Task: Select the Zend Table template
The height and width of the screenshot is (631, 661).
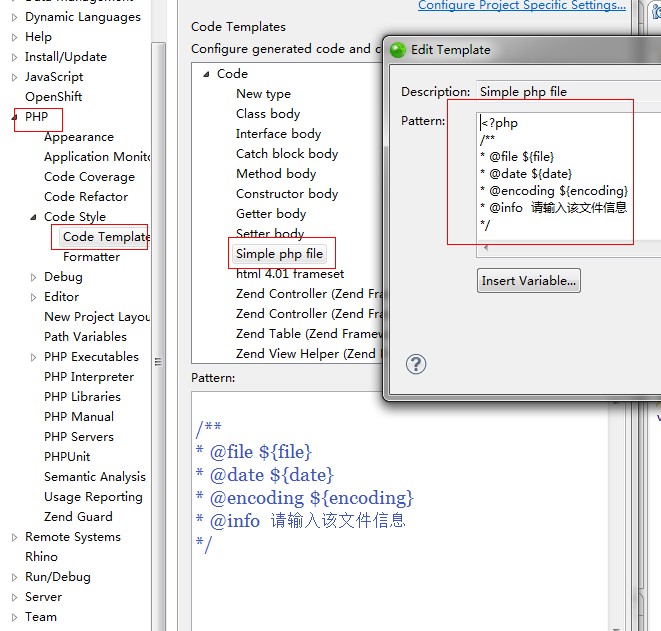Action: coord(309,334)
